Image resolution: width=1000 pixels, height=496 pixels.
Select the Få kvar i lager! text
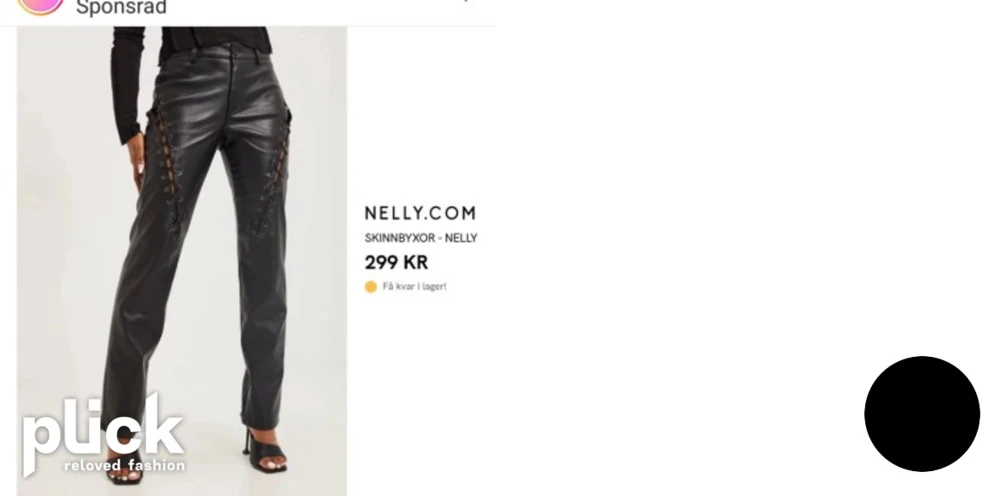[415, 287]
